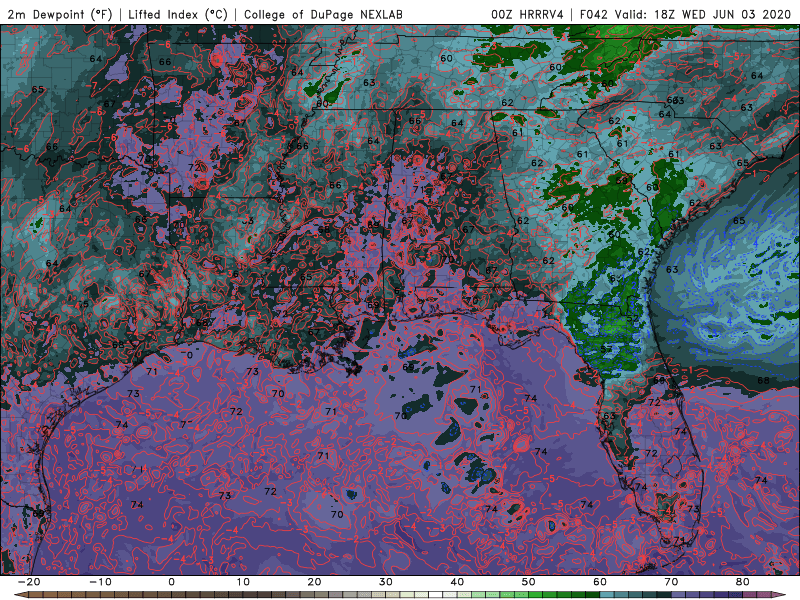The height and width of the screenshot is (600, 800).
Task: Click the '30' color scale label
Action: tap(386, 582)
